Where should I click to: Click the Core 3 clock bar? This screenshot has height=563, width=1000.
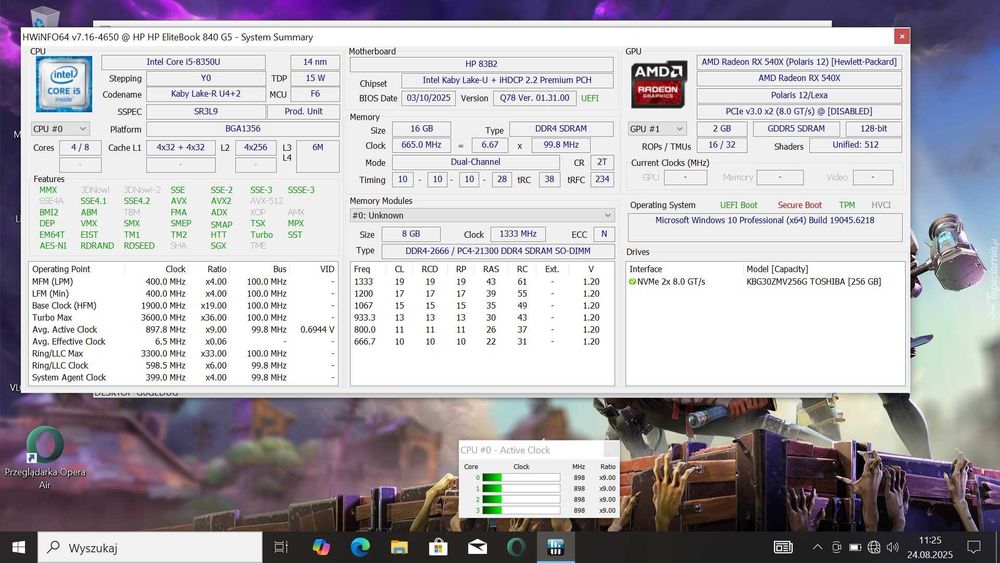521,510
